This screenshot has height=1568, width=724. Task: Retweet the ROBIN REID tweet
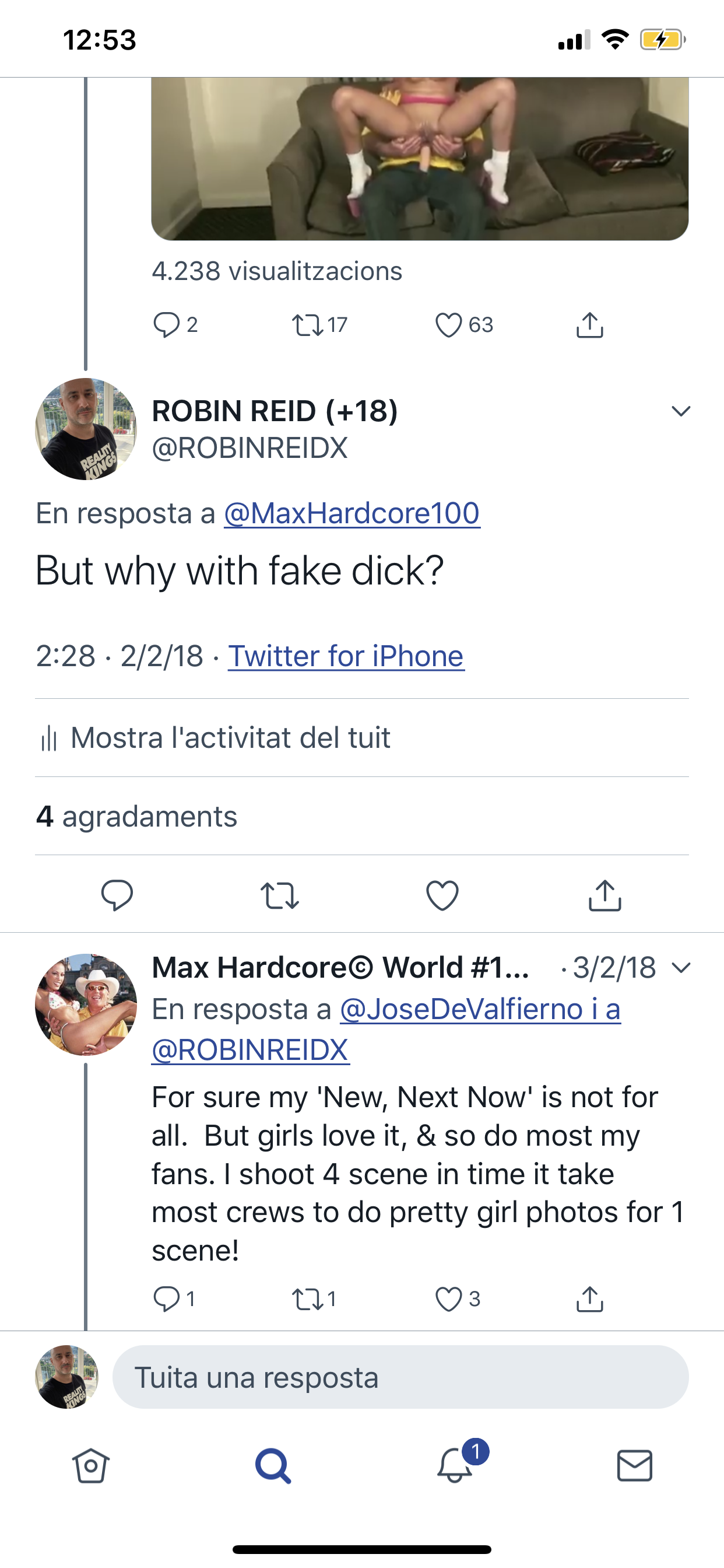[x=279, y=895]
